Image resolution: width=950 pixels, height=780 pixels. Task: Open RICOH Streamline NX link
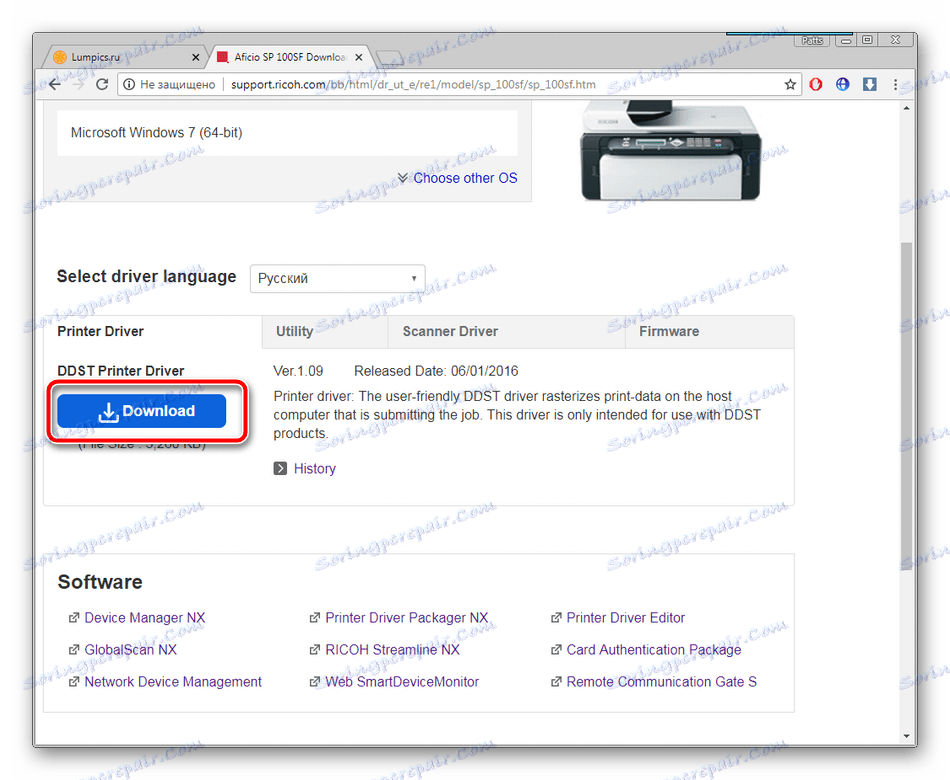[393, 650]
